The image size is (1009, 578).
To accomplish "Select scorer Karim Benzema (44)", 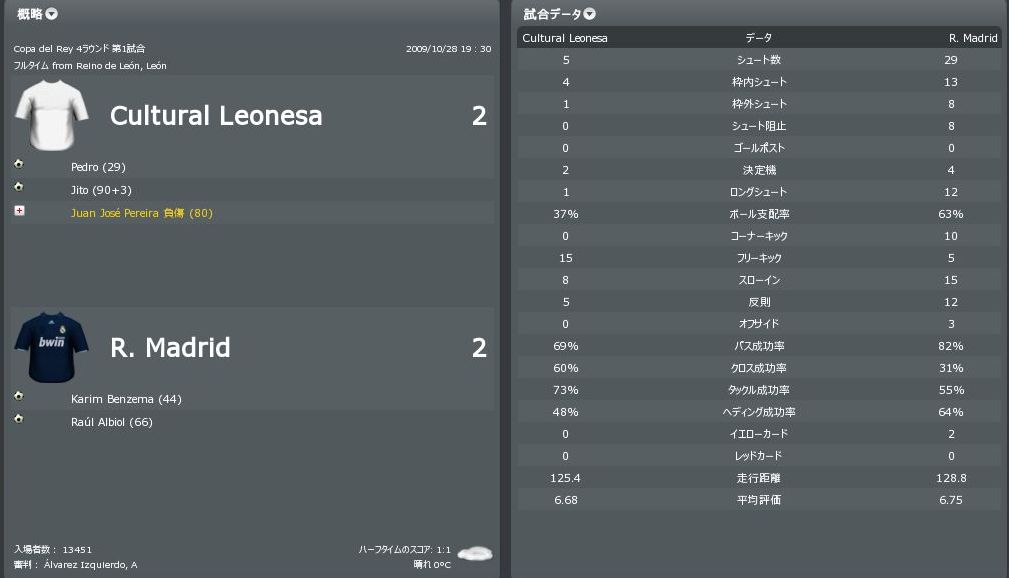I will click(x=126, y=399).
